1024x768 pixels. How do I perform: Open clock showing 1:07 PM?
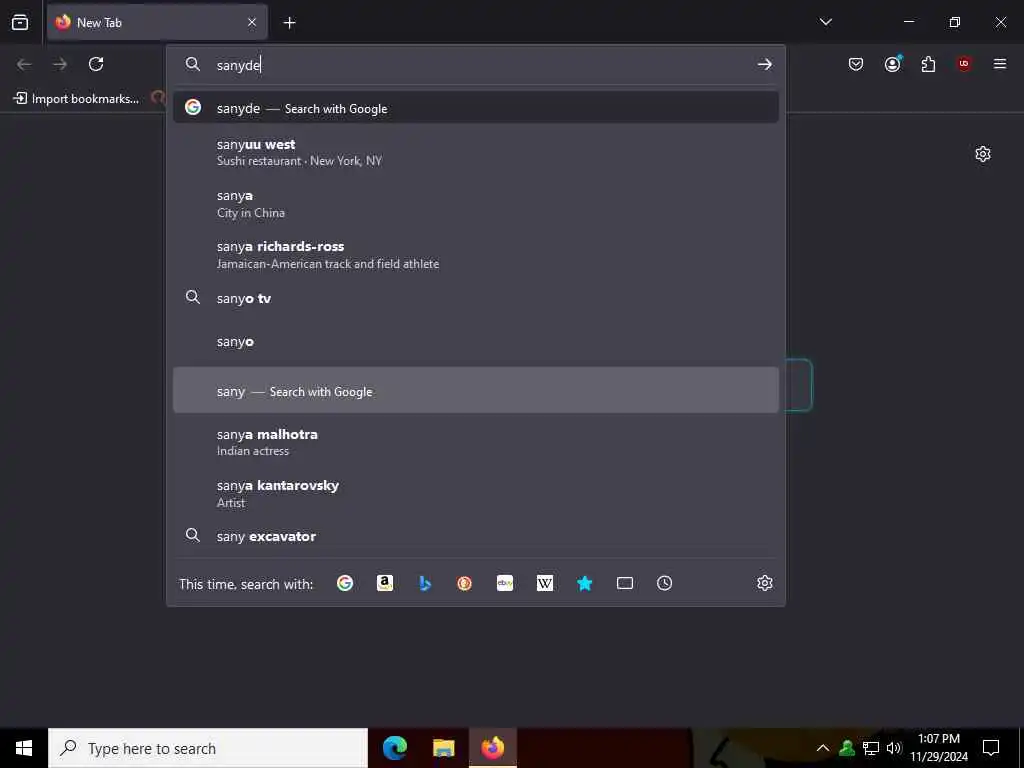tap(938, 748)
